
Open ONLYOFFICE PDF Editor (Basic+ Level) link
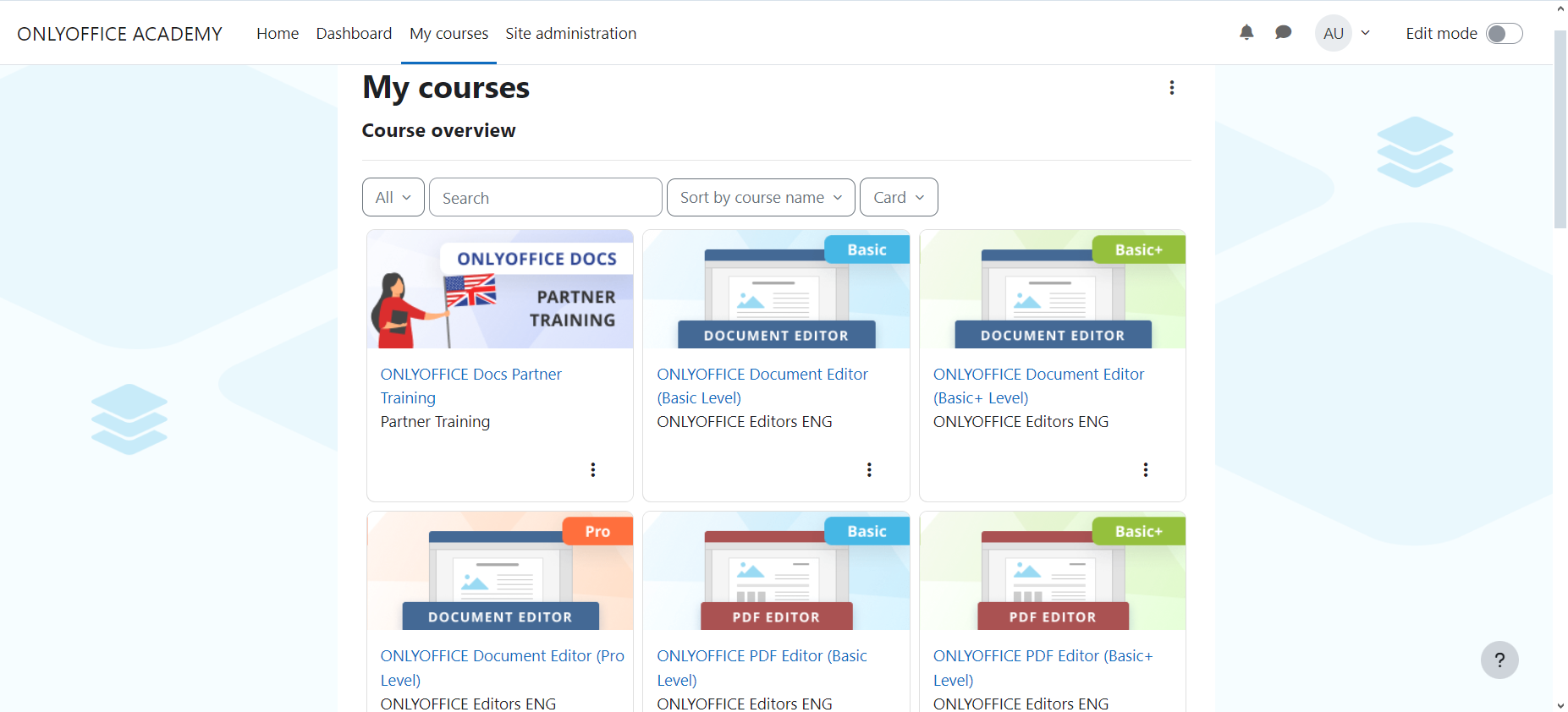click(x=1043, y=668)
